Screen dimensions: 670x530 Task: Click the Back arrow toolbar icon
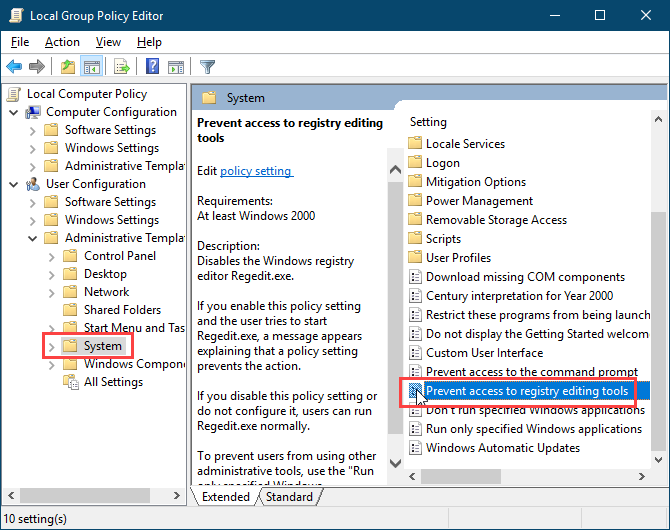click(14, 67)
